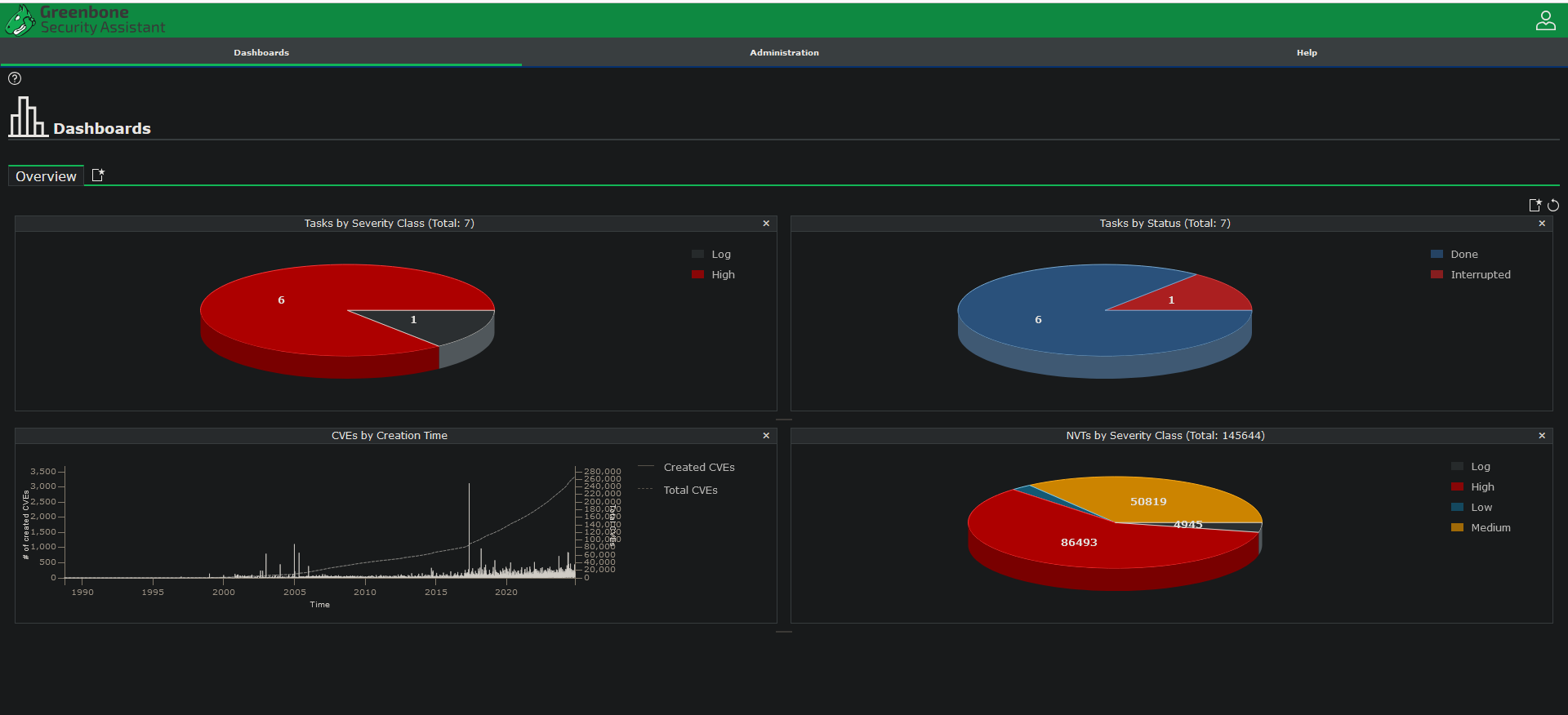Click Low swatch in NVTs legend
Screen dimensions: 1568x715
point(1457,508)
